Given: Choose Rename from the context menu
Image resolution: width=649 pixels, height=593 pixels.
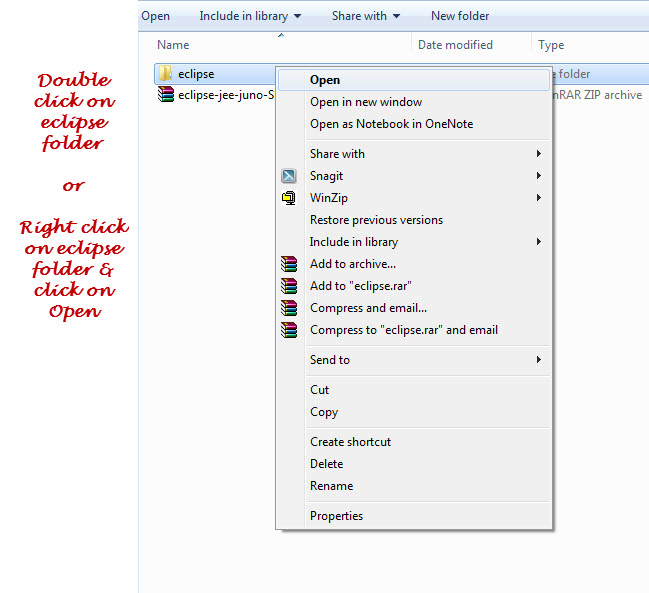Looking at the screenshot, I should point(414,485).
